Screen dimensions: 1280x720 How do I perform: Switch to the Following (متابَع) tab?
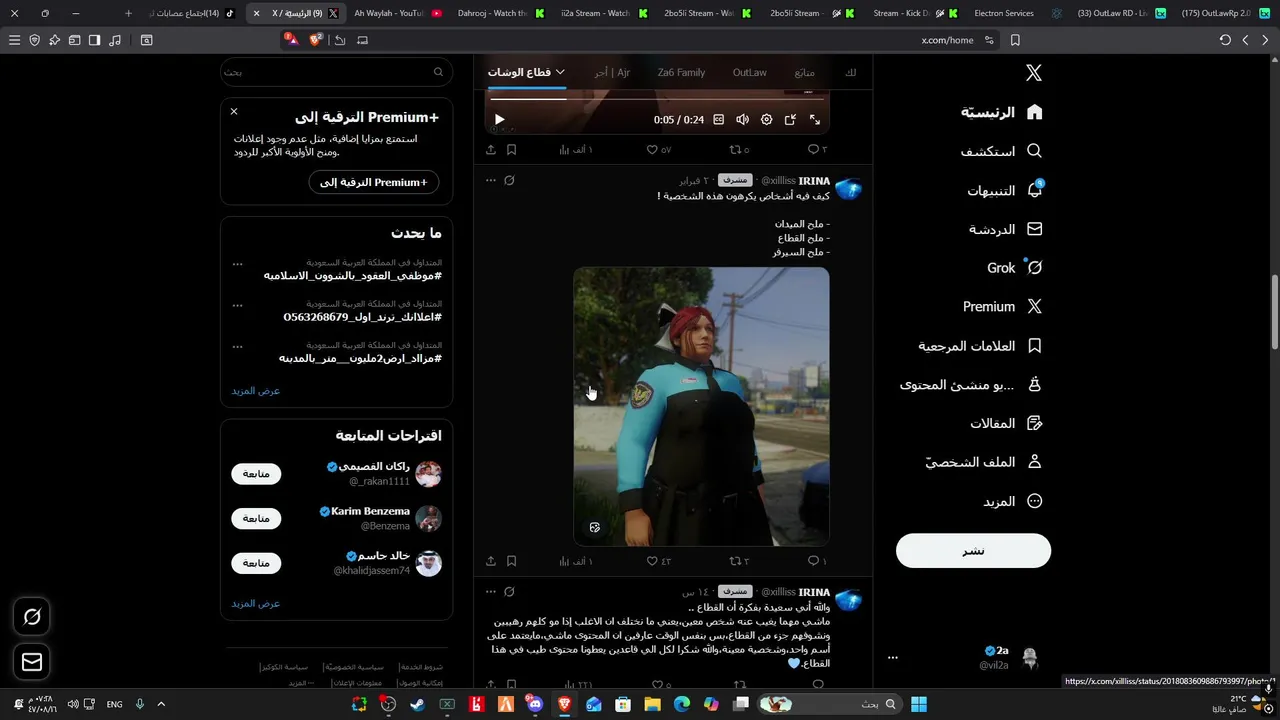click(x=804, y=72)
